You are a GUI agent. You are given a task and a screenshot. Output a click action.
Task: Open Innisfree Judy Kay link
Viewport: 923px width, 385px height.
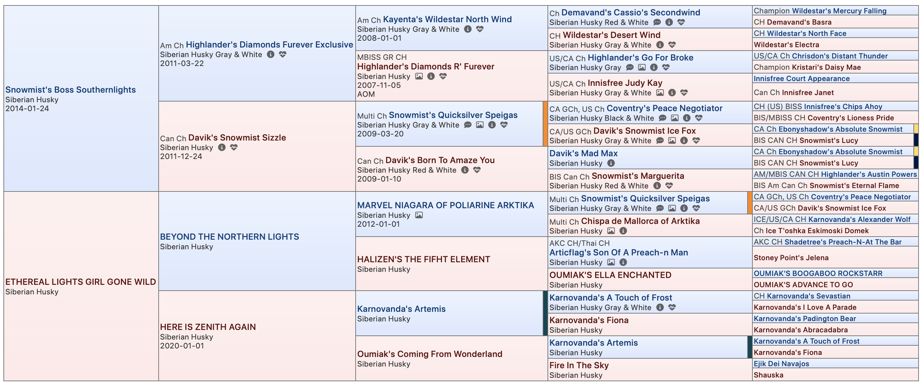625,83
